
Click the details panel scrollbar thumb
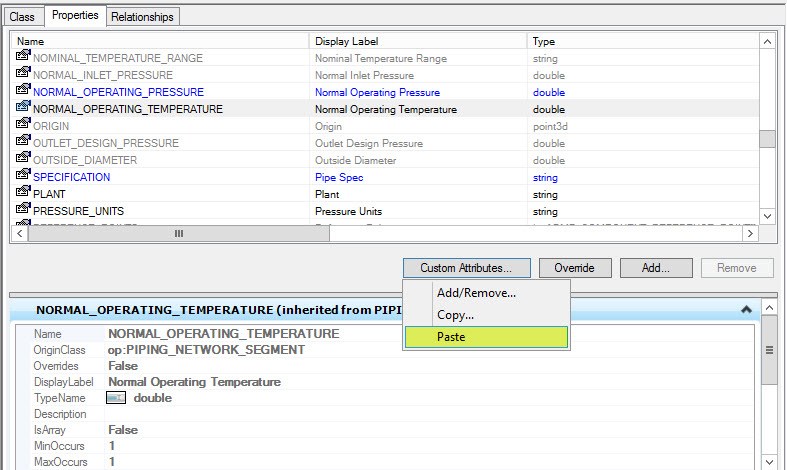coord(769,350)
